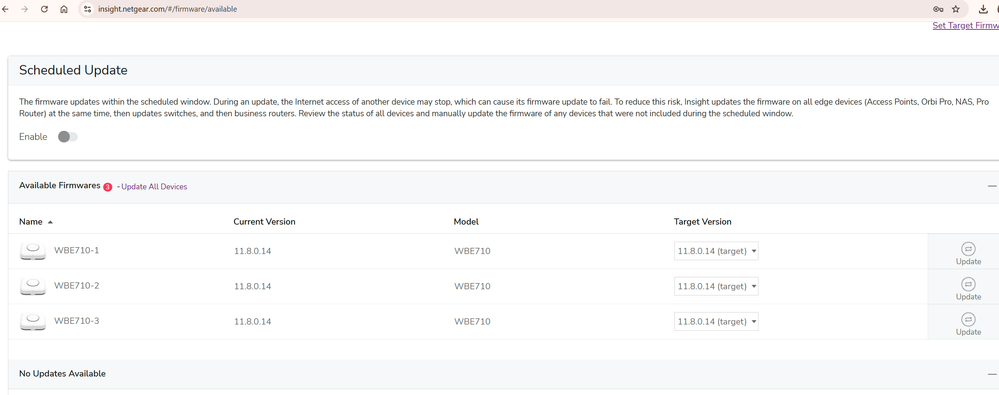Open Set Target Firmware link
Image resolution: width=999 pixels, height=395 pixels.
point(965,25)
